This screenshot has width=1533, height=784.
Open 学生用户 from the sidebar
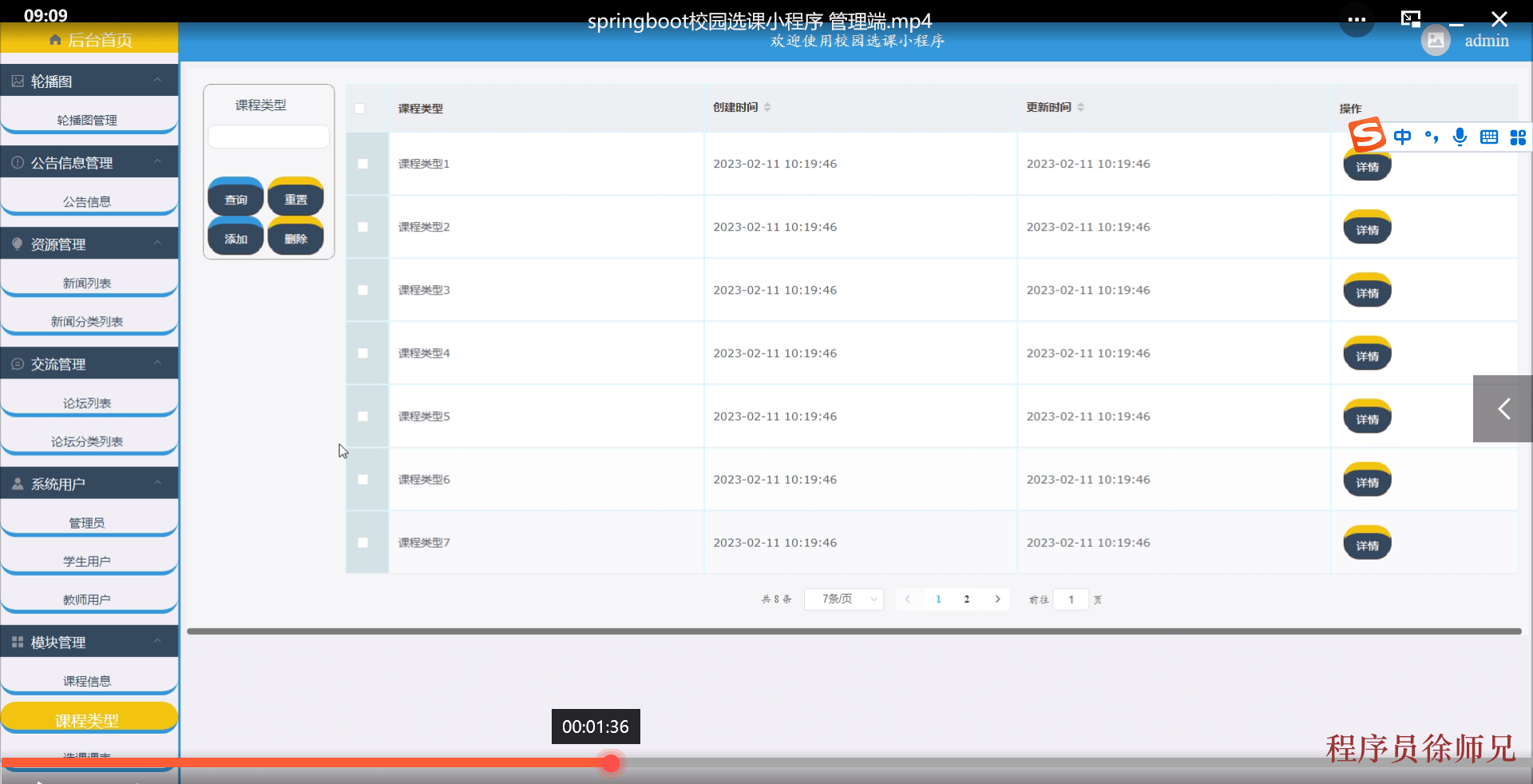click(x=88, y=560)
